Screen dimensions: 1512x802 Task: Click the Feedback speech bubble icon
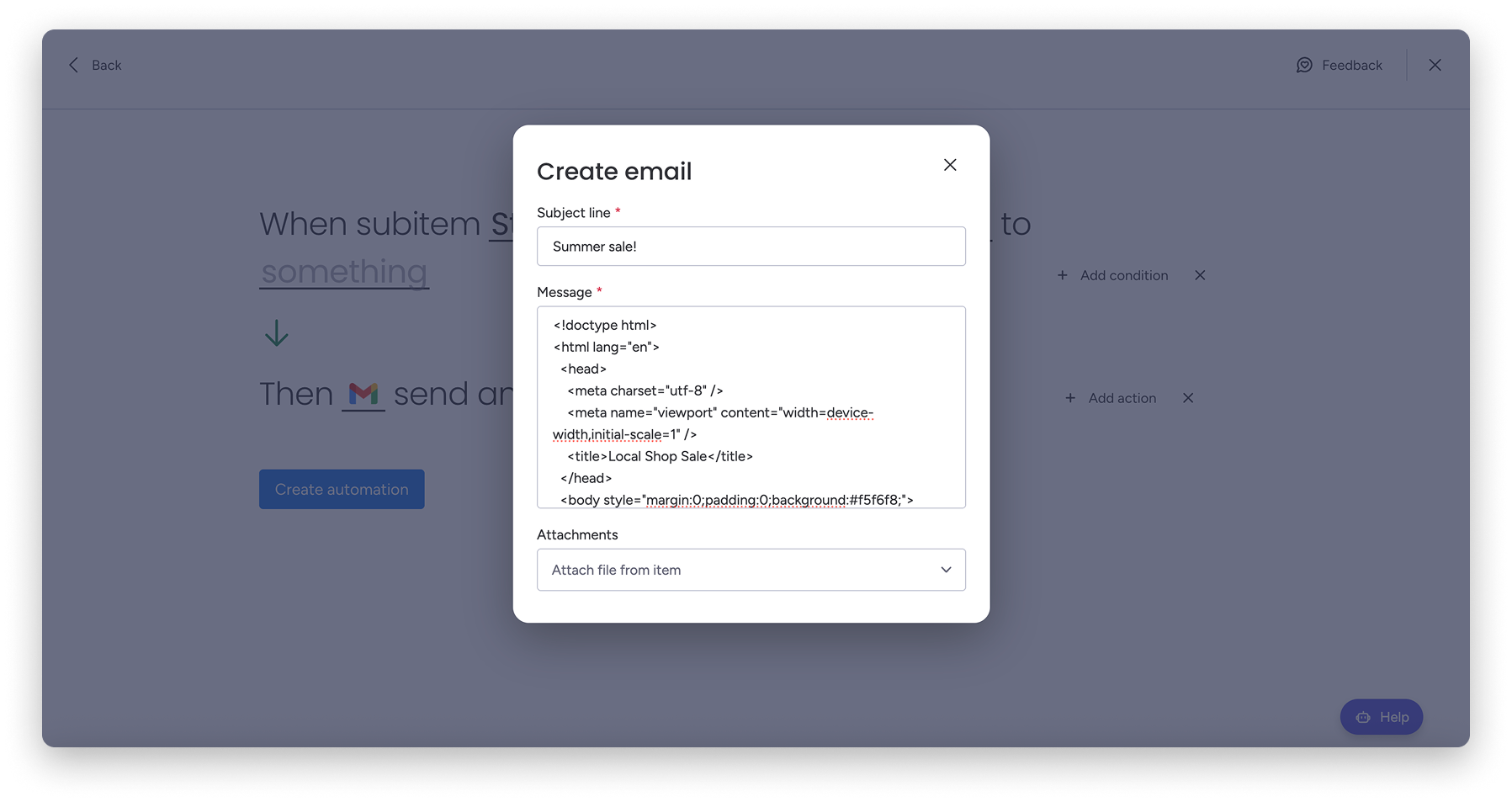pos(1303,65)
